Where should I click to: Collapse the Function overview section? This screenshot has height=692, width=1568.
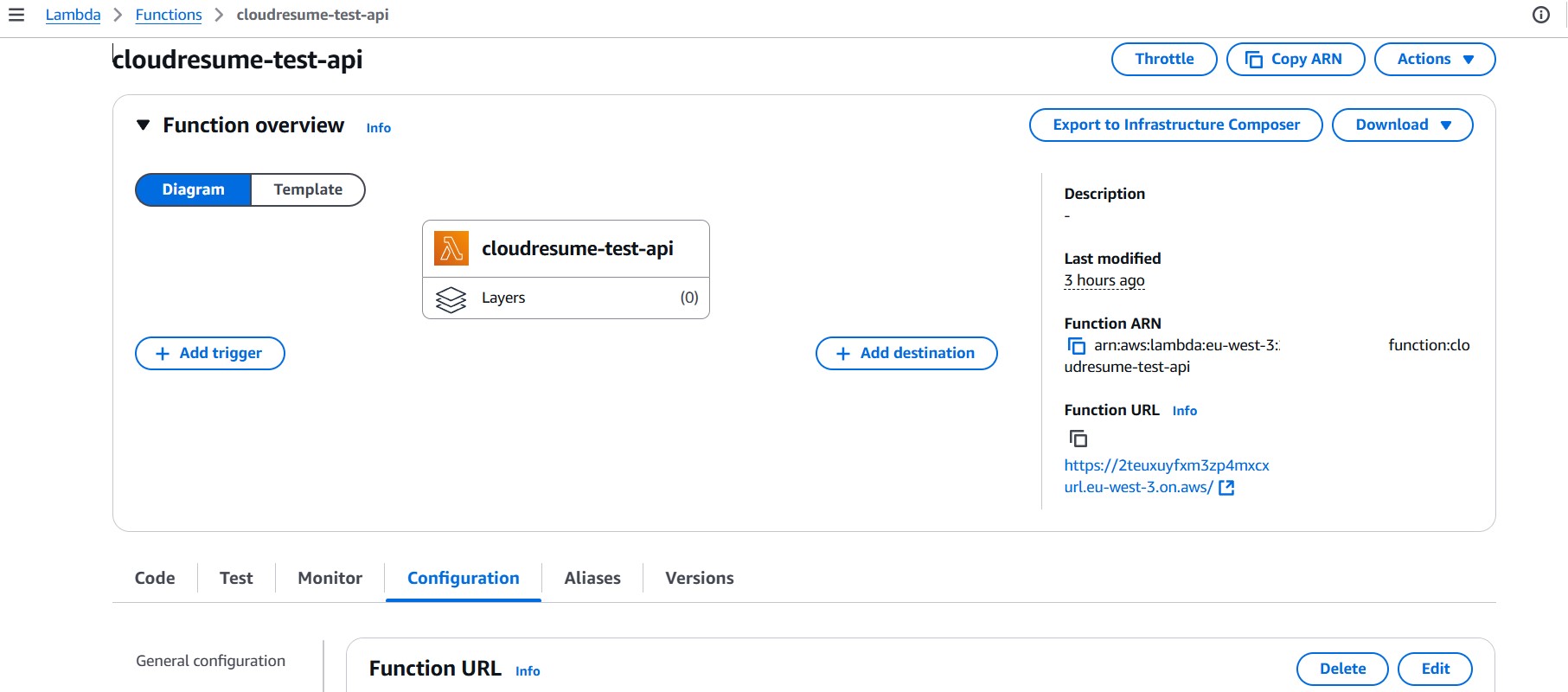coord(144,125)
